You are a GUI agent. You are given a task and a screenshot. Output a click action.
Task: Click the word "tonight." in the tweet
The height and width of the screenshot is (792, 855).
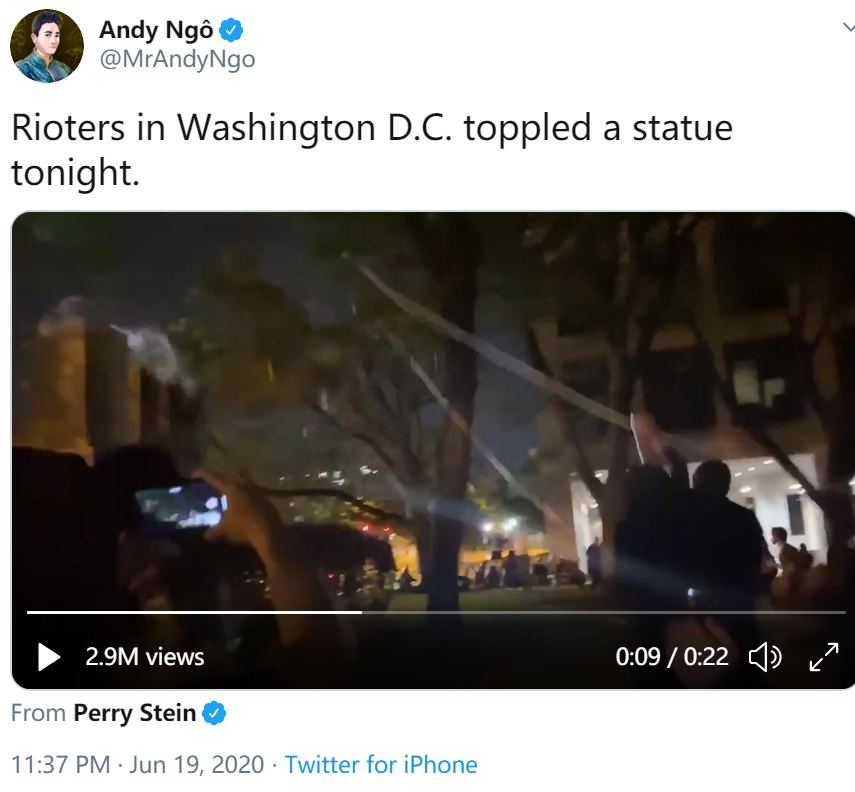(x=75, y=173)
